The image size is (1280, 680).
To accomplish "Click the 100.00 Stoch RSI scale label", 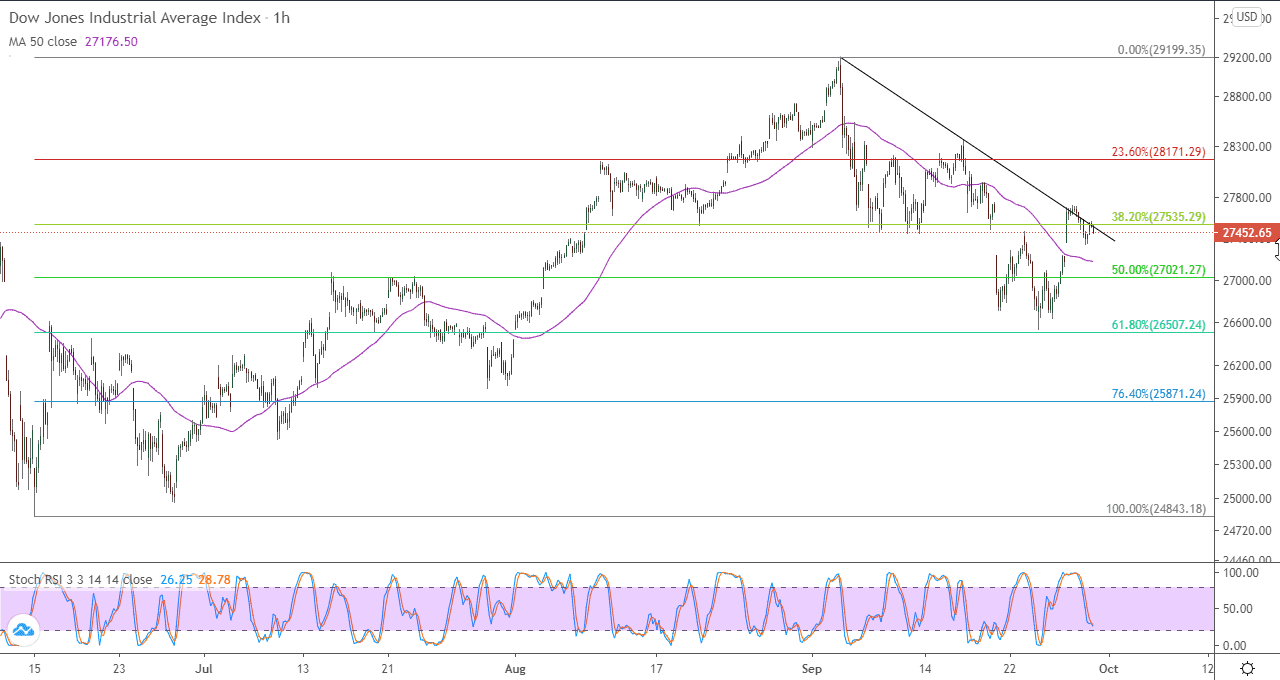I will tap(1241, 573).
